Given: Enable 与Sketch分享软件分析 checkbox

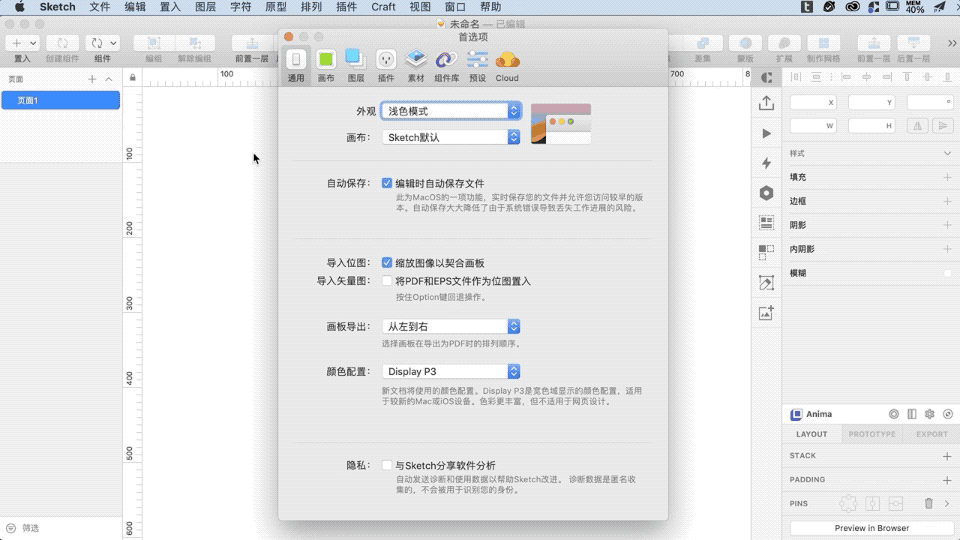Looking at the screenshot, I should pyautogui.click(x=387, y=465).
